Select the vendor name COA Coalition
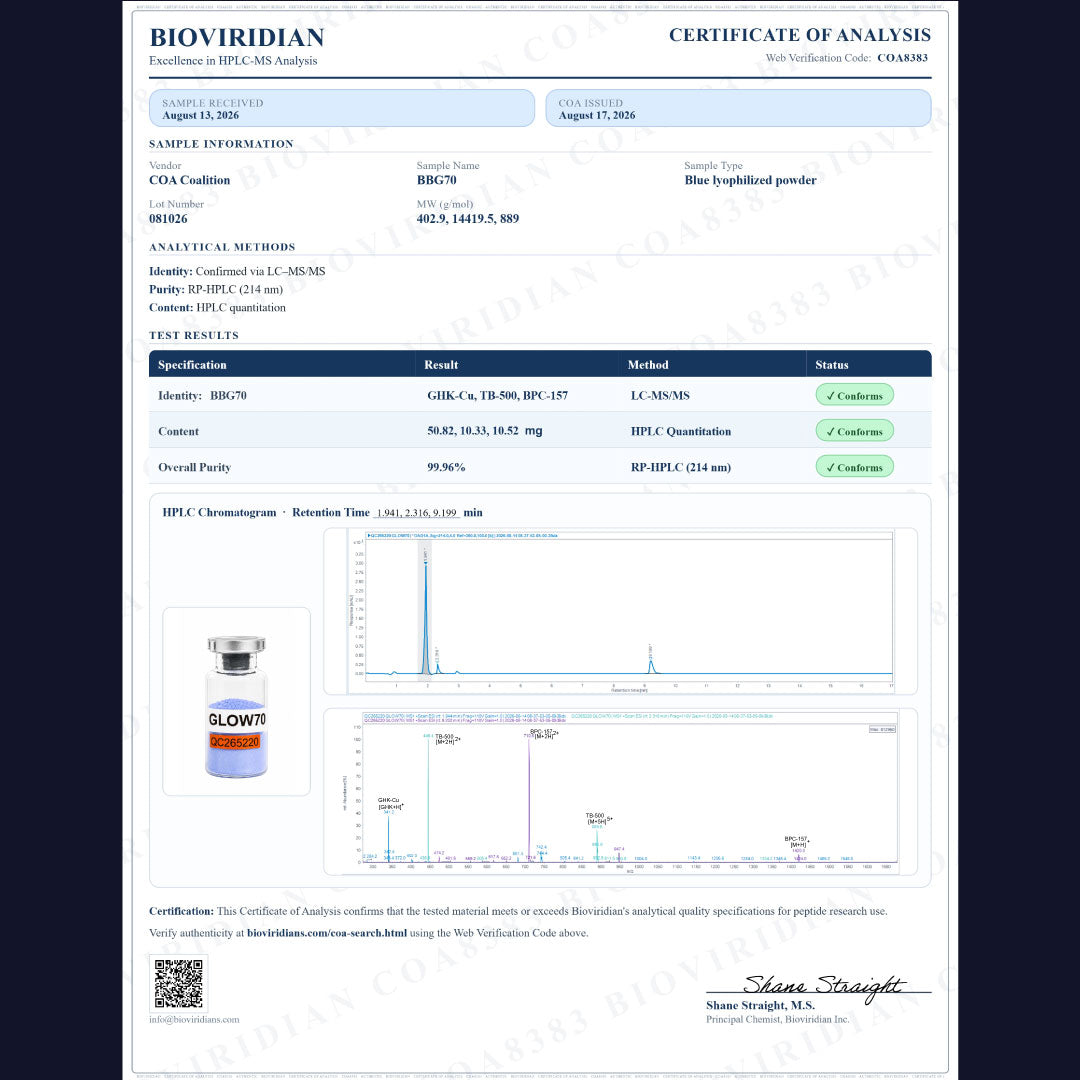 [x=189, y=180]
